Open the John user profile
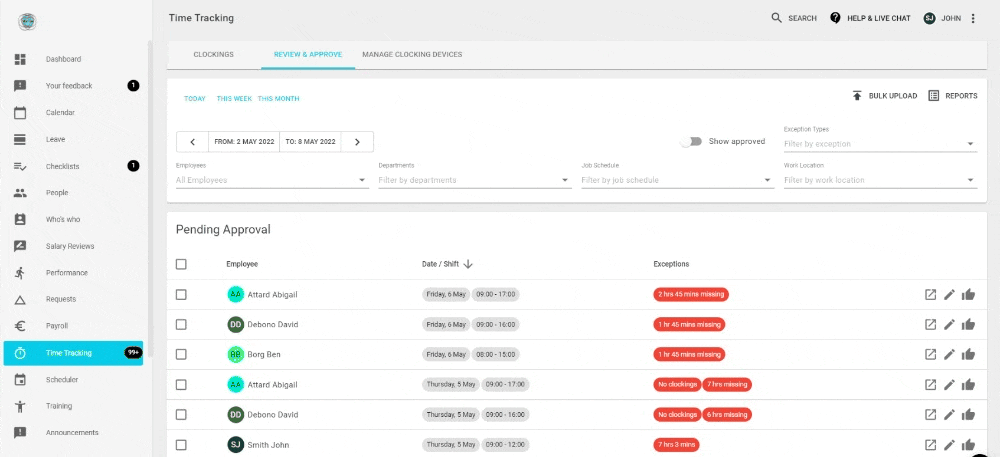 point(942,18)
